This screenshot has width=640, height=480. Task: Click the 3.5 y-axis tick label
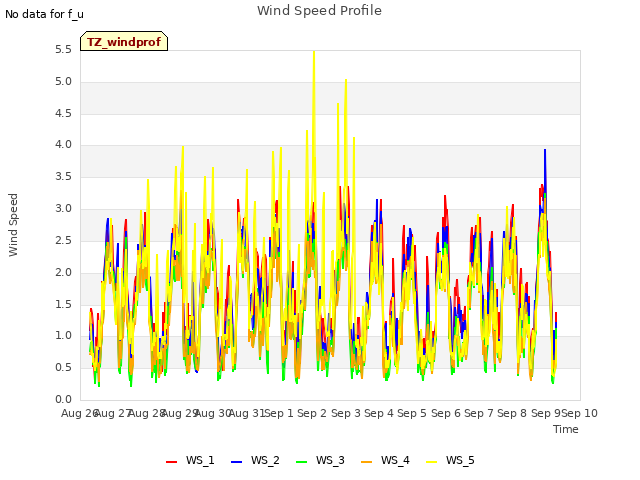(x=63, y=176)
